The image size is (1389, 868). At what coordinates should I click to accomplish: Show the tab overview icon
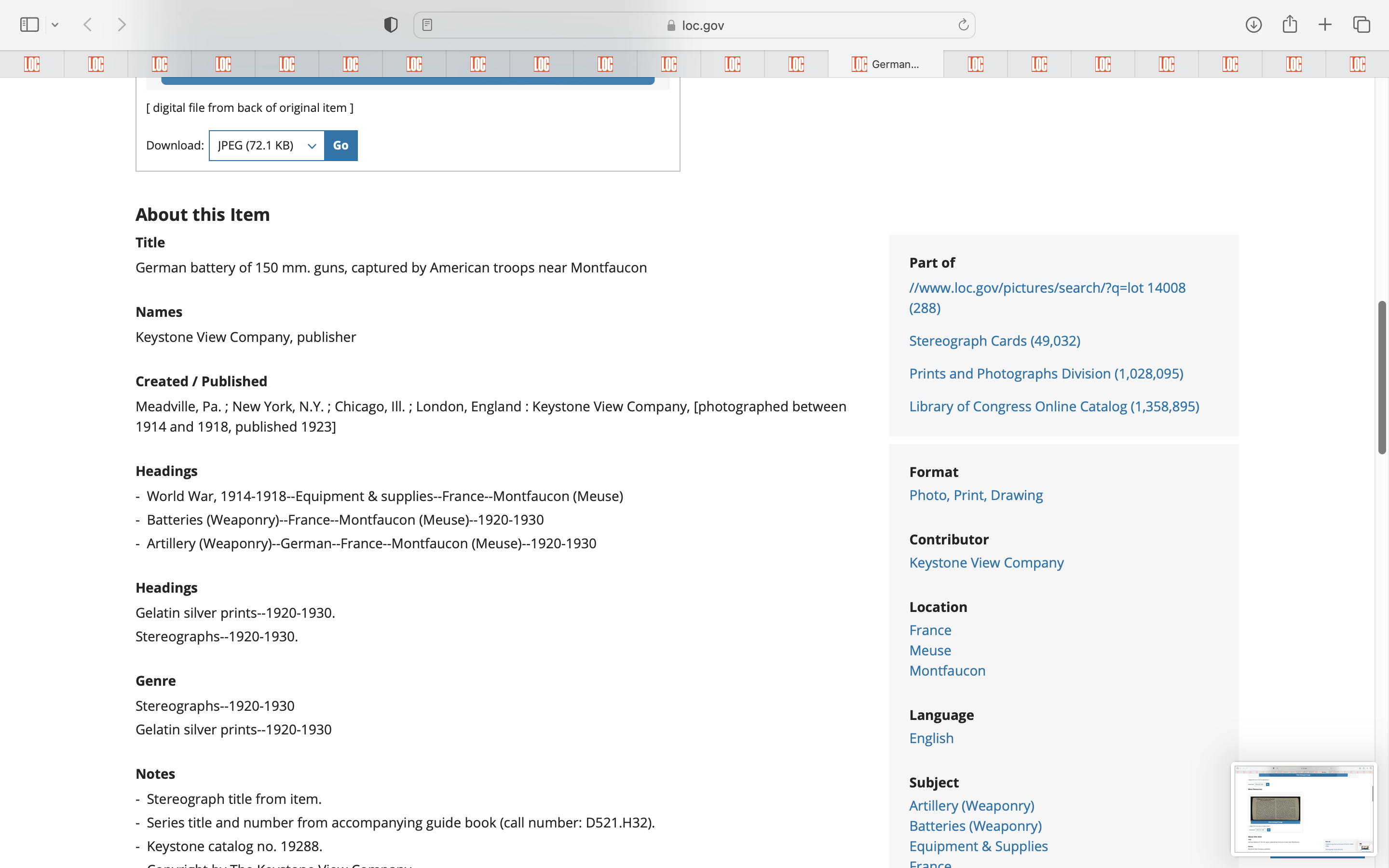pyautogui.click(x=1362, y=25)
